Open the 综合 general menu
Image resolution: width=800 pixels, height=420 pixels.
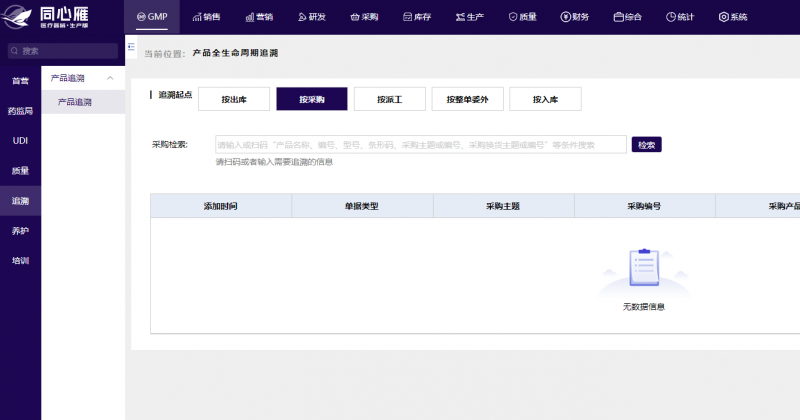coord(628,17)
